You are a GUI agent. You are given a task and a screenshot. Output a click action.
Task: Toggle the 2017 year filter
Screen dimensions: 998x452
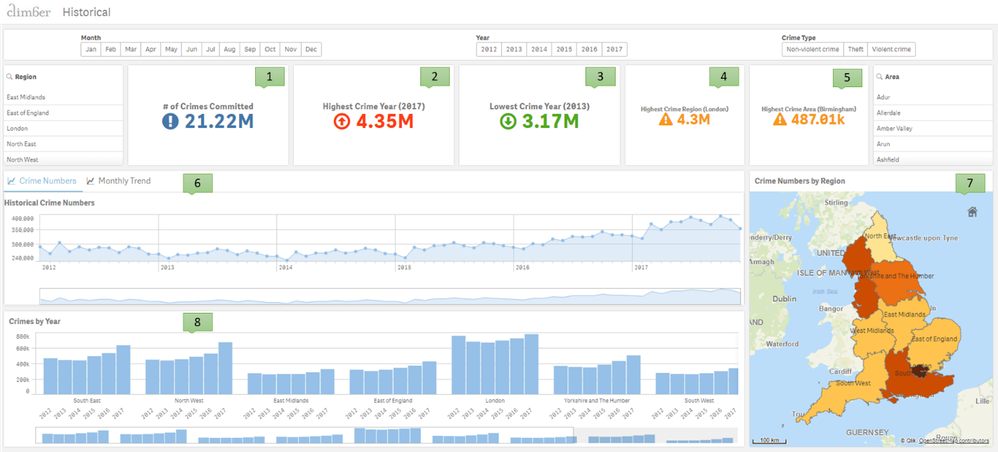614,49
